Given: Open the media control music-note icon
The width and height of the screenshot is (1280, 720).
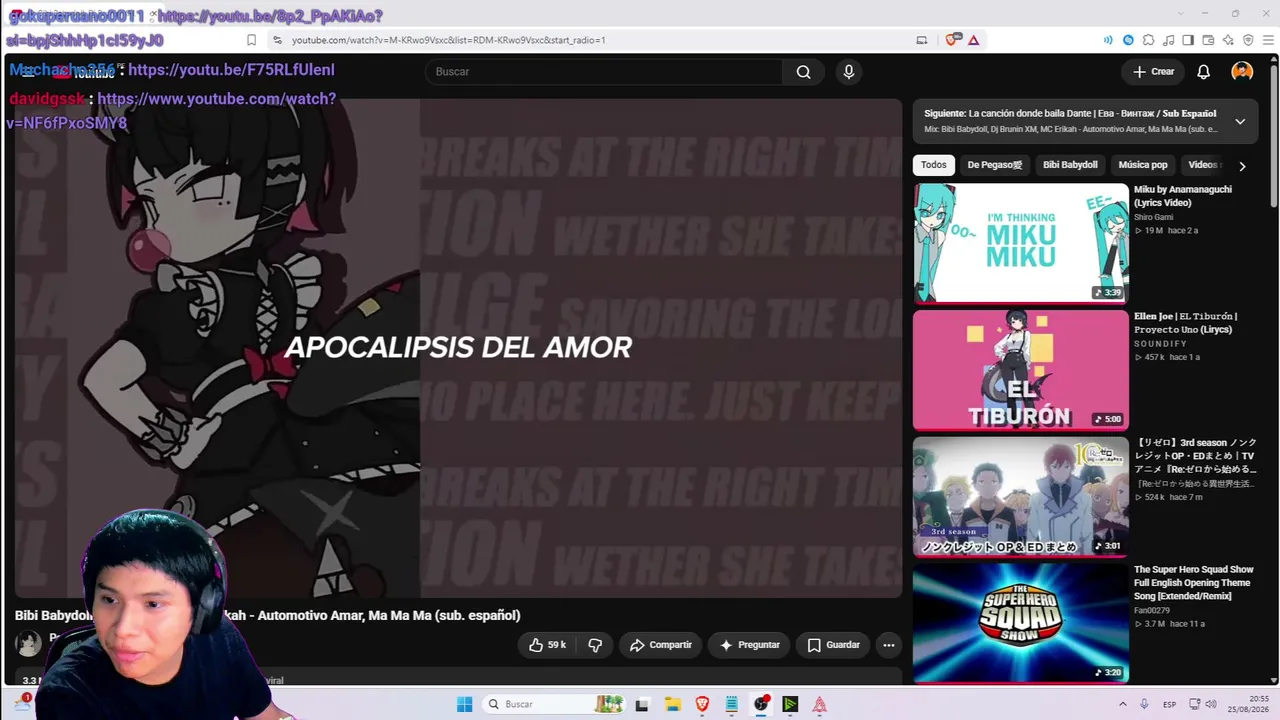Looking at the screenshot, I should pos(1168,40).
